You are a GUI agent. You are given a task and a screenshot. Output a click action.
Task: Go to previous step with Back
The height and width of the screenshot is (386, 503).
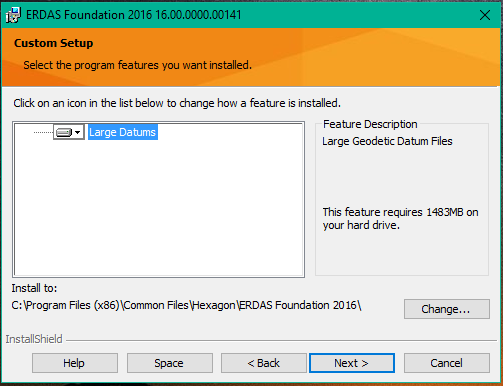coord(263,363)
